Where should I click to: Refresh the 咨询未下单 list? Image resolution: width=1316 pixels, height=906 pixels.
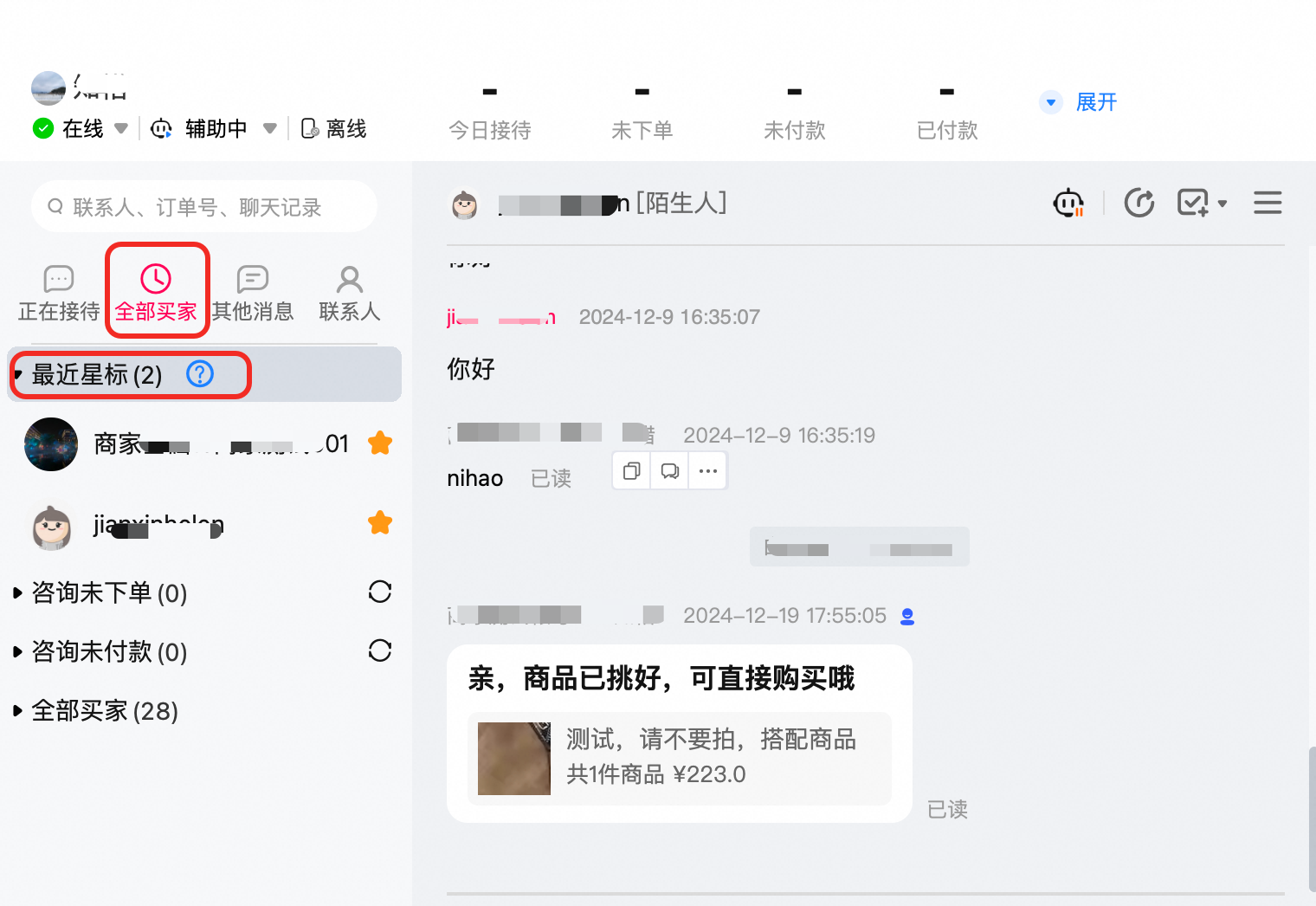coord(380,592)
